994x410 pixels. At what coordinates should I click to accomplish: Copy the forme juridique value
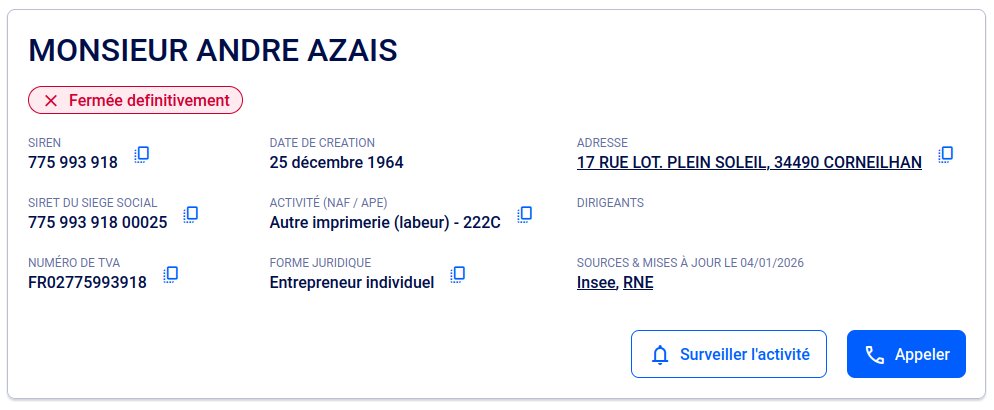coord(458,274)
